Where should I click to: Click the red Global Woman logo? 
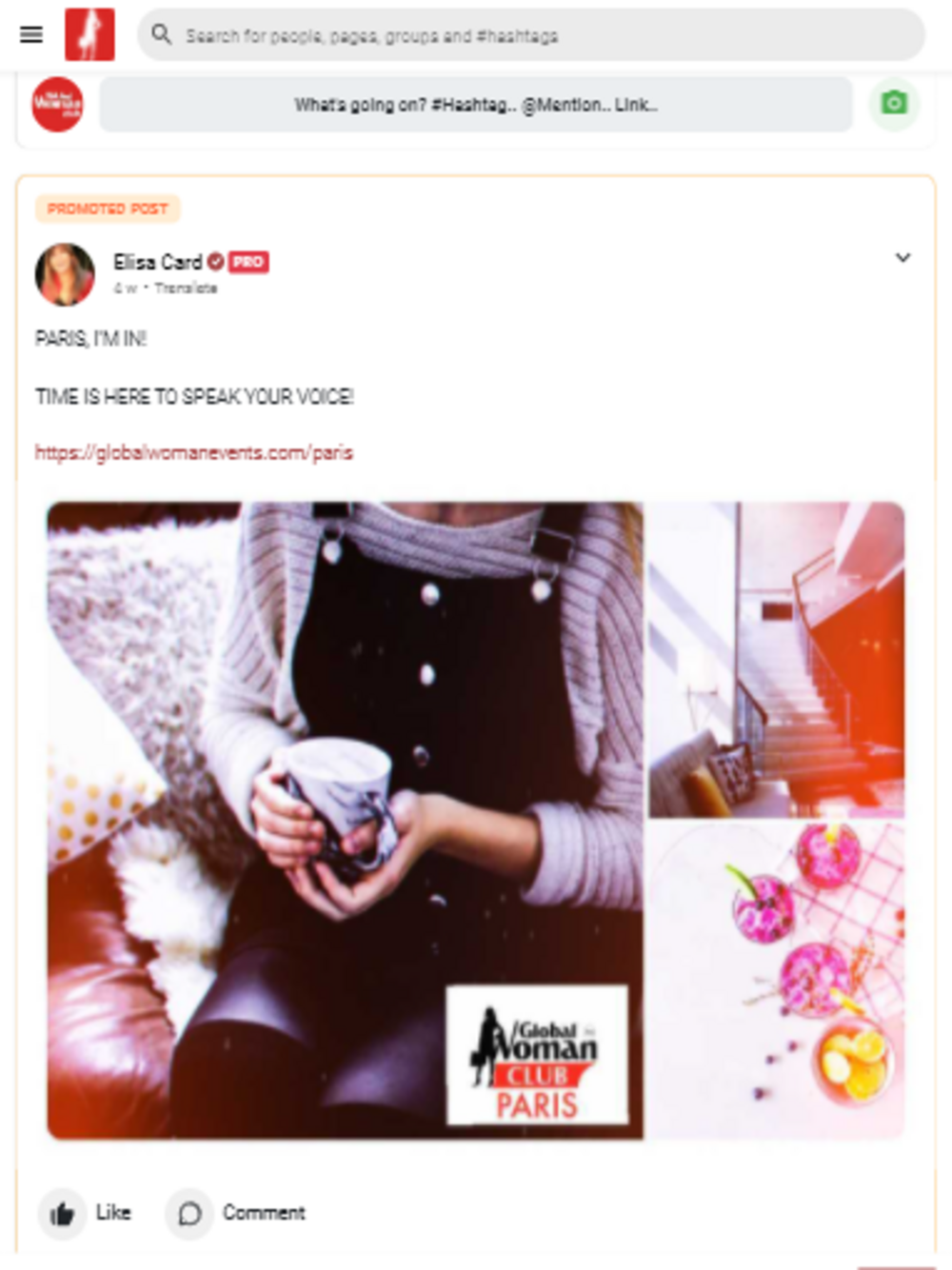pyautogui.click(x=89, y=34)
